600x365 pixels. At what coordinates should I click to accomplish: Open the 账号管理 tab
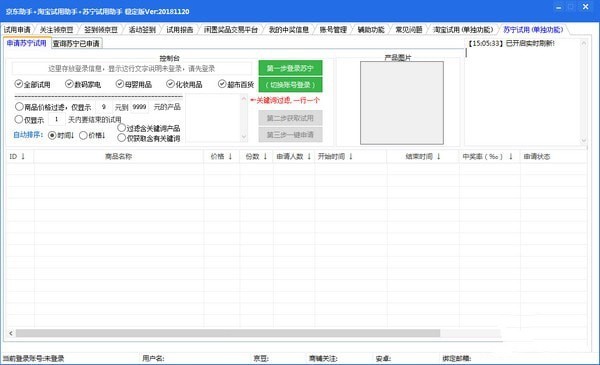333,29
